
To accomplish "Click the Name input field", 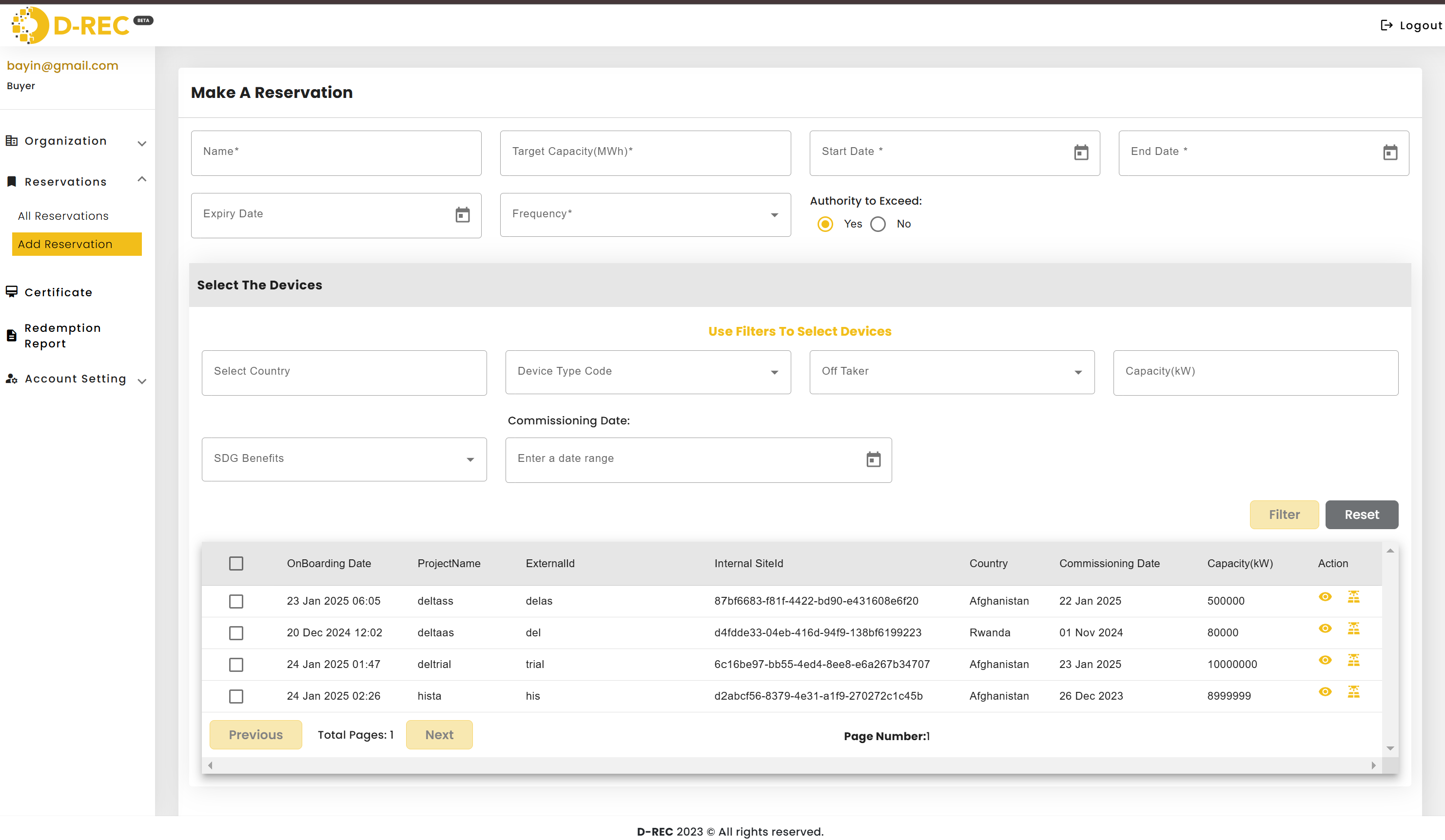I will [336, 153].
